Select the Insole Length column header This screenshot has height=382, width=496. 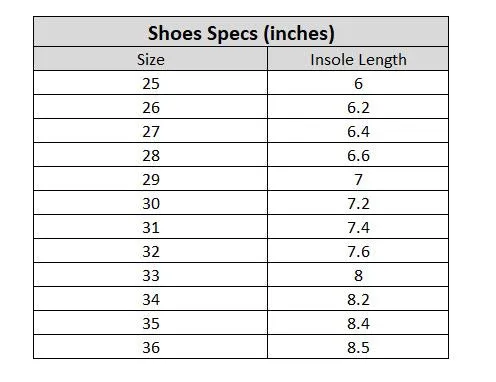(358, 59)
